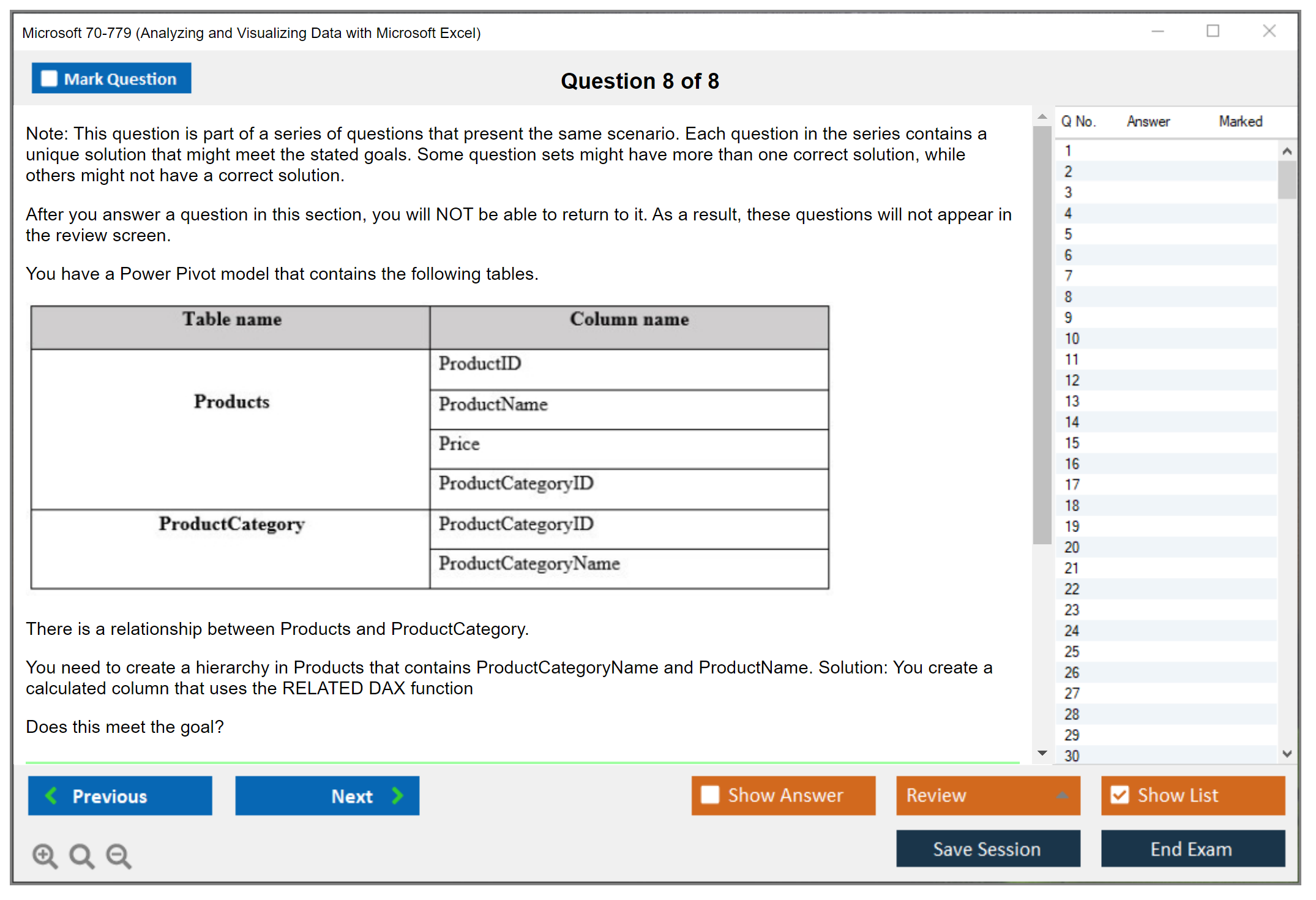This screenshot has height=900, width=1316.
Task: Click the reset zoom magnifier icon
Action: click(x=81, y=855)
